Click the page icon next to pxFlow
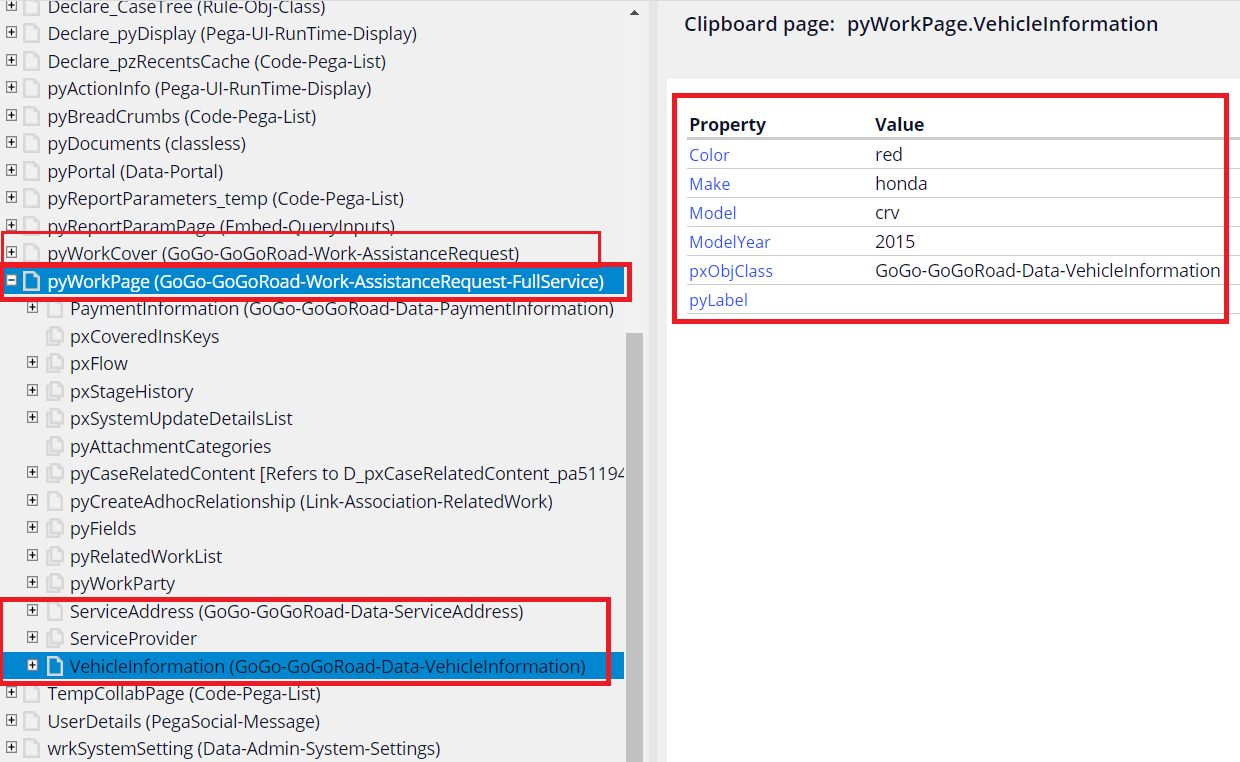The image size is (1240, 762). coord(53,363)
